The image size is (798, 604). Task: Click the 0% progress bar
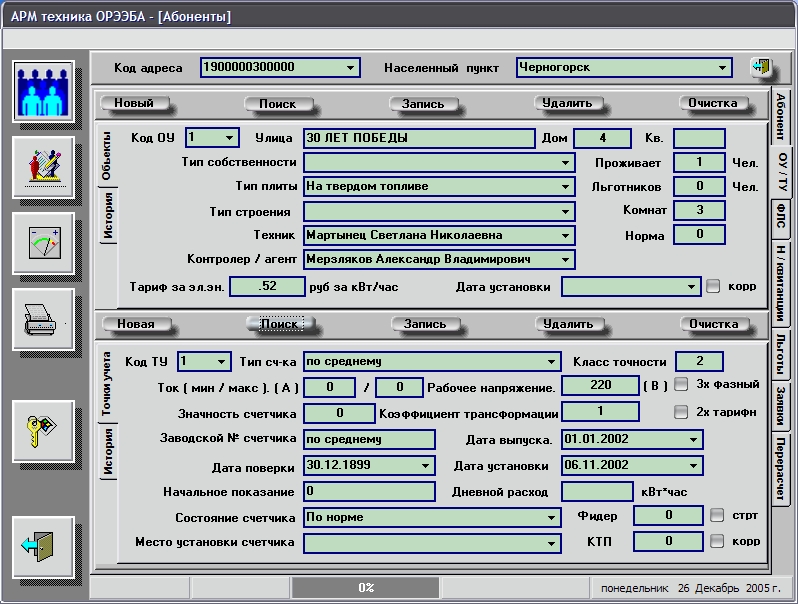pyautogui.click(x=366, y=587)
